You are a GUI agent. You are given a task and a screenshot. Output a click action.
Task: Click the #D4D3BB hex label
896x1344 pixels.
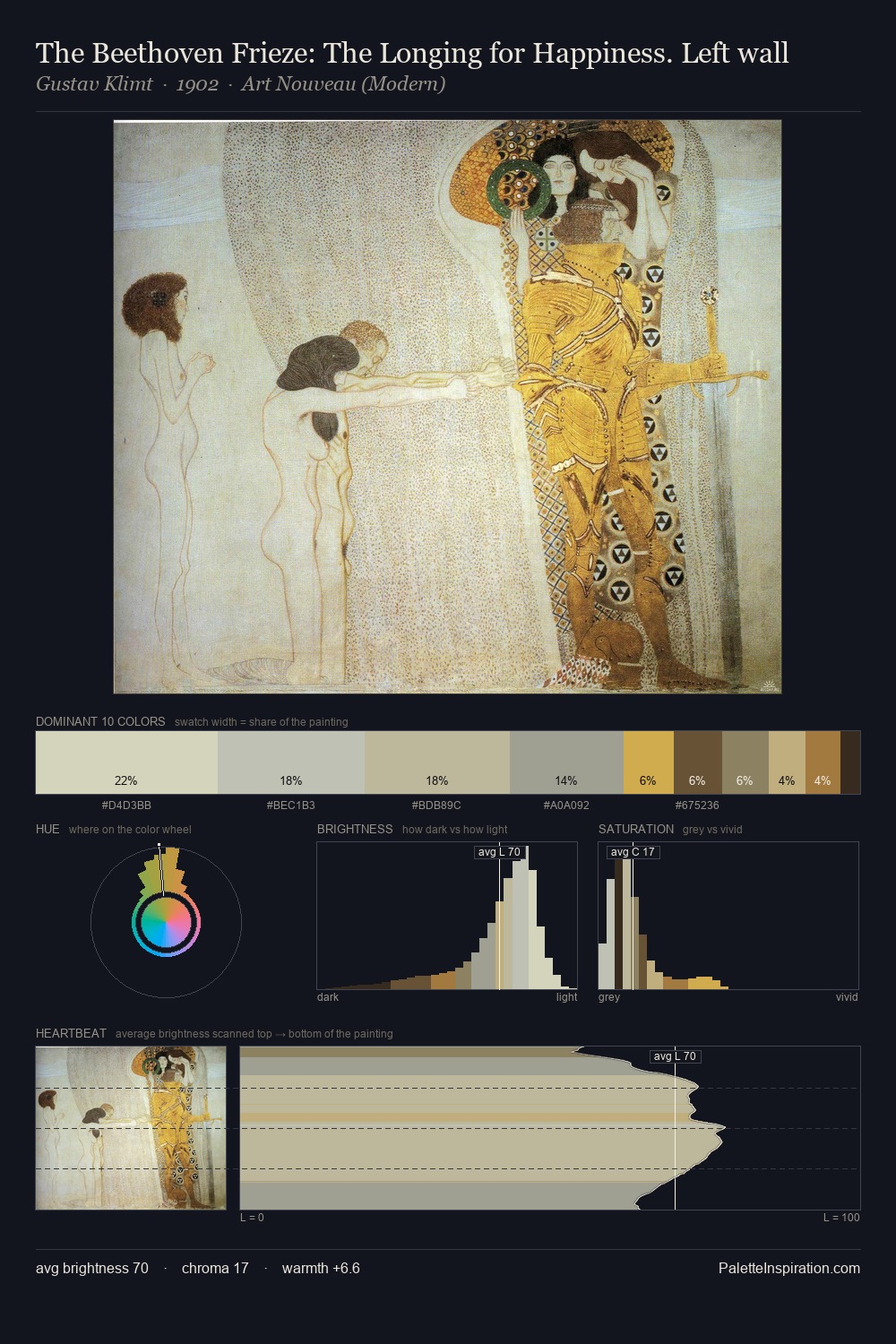pyautogui.click(x=126, y=806)
